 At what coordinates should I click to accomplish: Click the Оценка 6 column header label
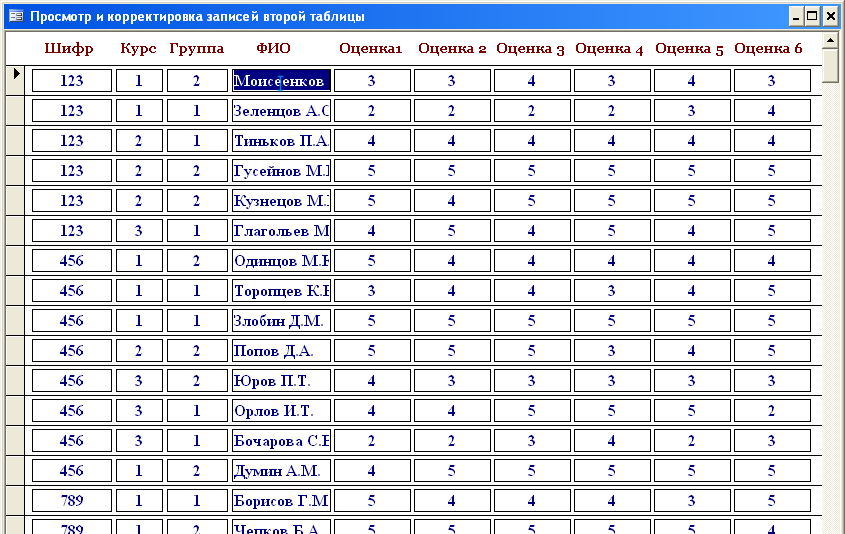point(768,48)
